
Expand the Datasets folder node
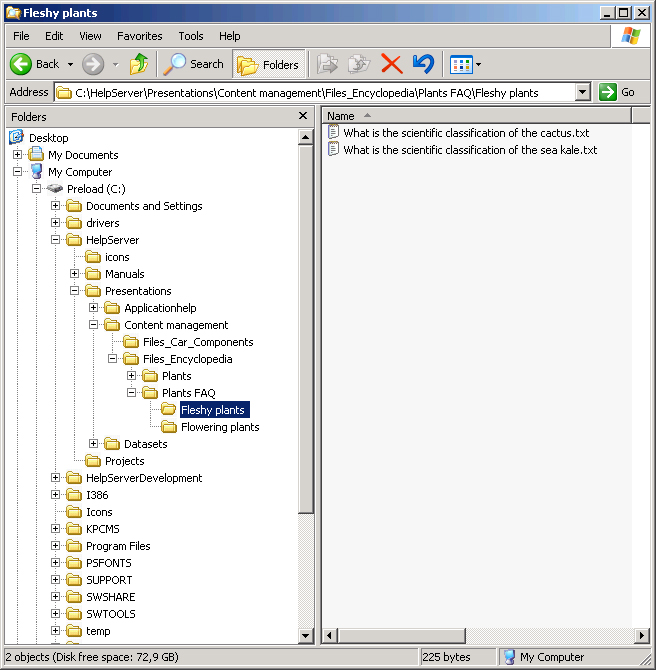coord(93,444)
